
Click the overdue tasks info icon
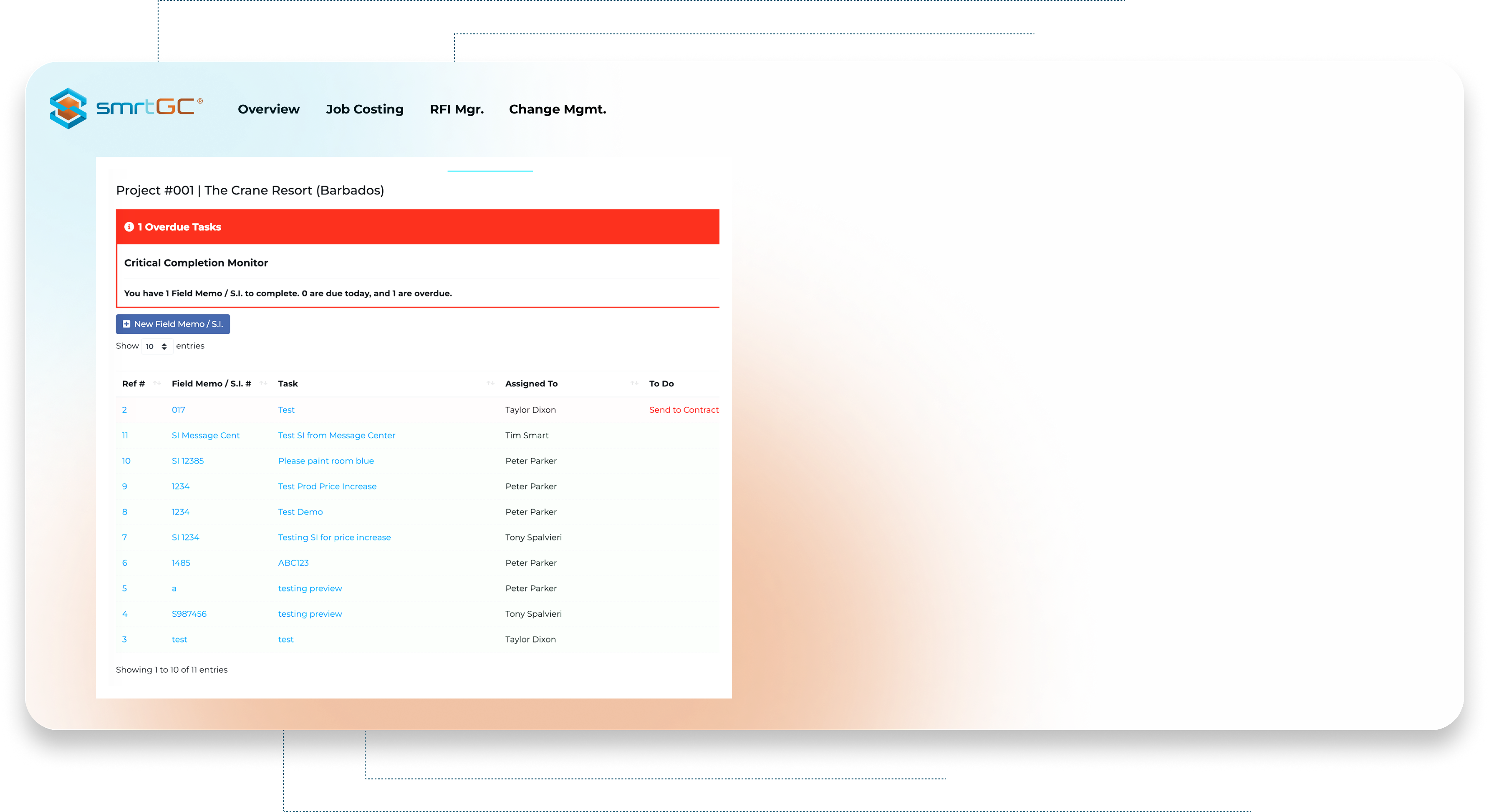point(129,227)
